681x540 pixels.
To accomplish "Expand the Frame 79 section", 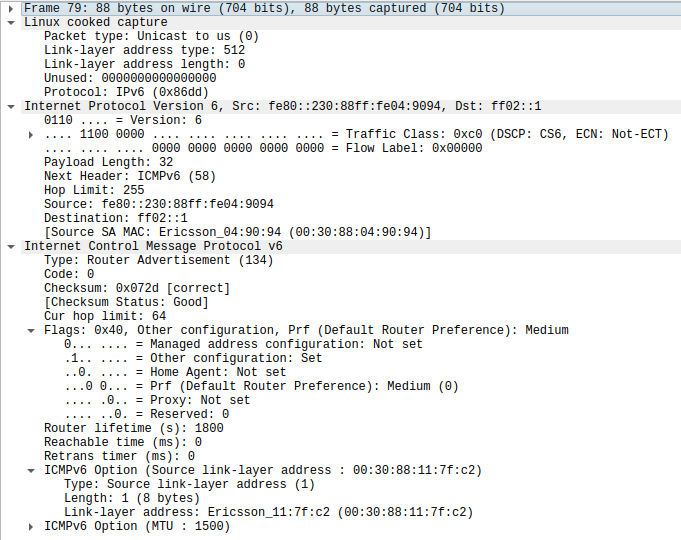I will click(11, 8).
